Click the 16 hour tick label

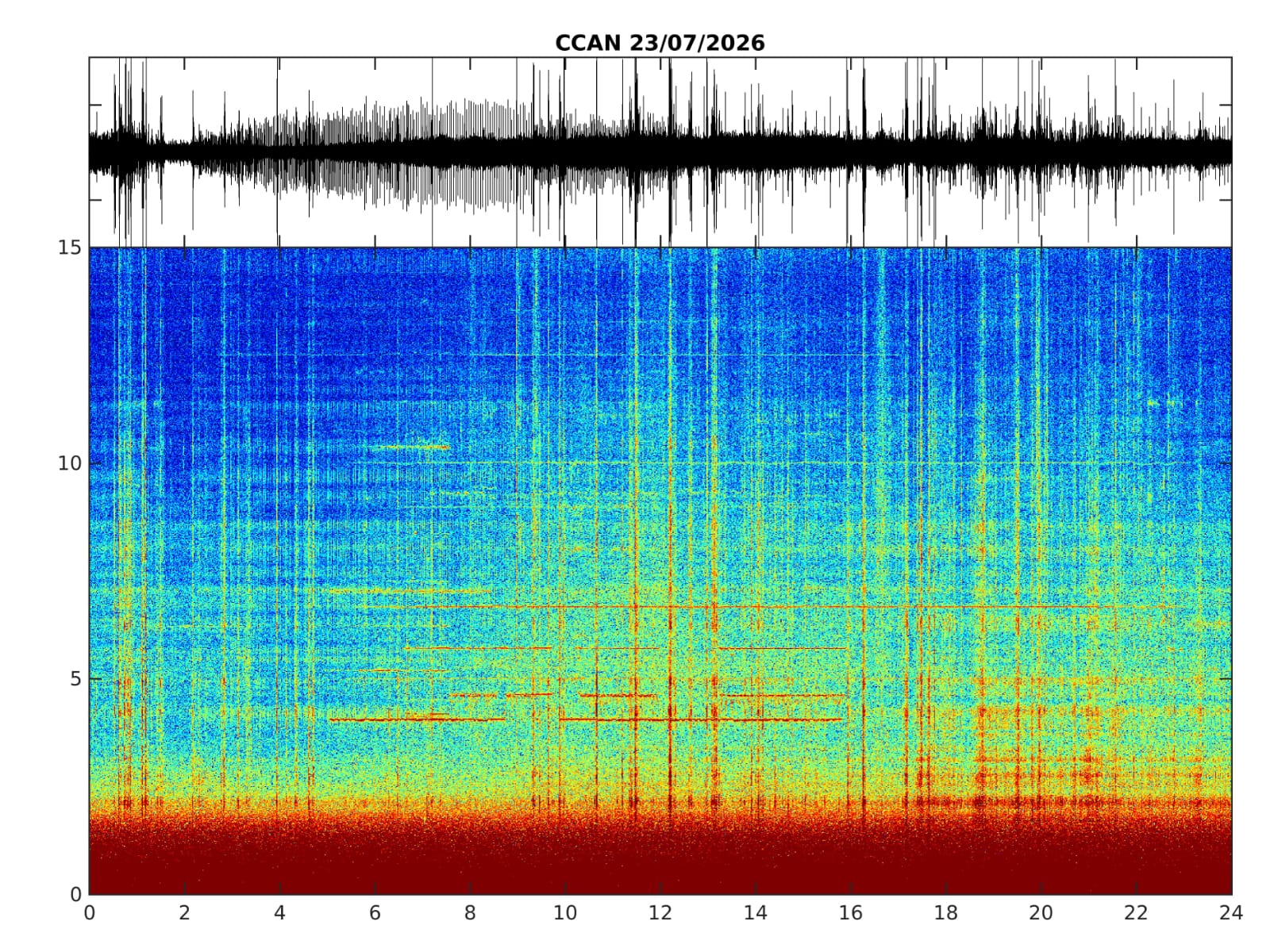click(x=851, y=913)
